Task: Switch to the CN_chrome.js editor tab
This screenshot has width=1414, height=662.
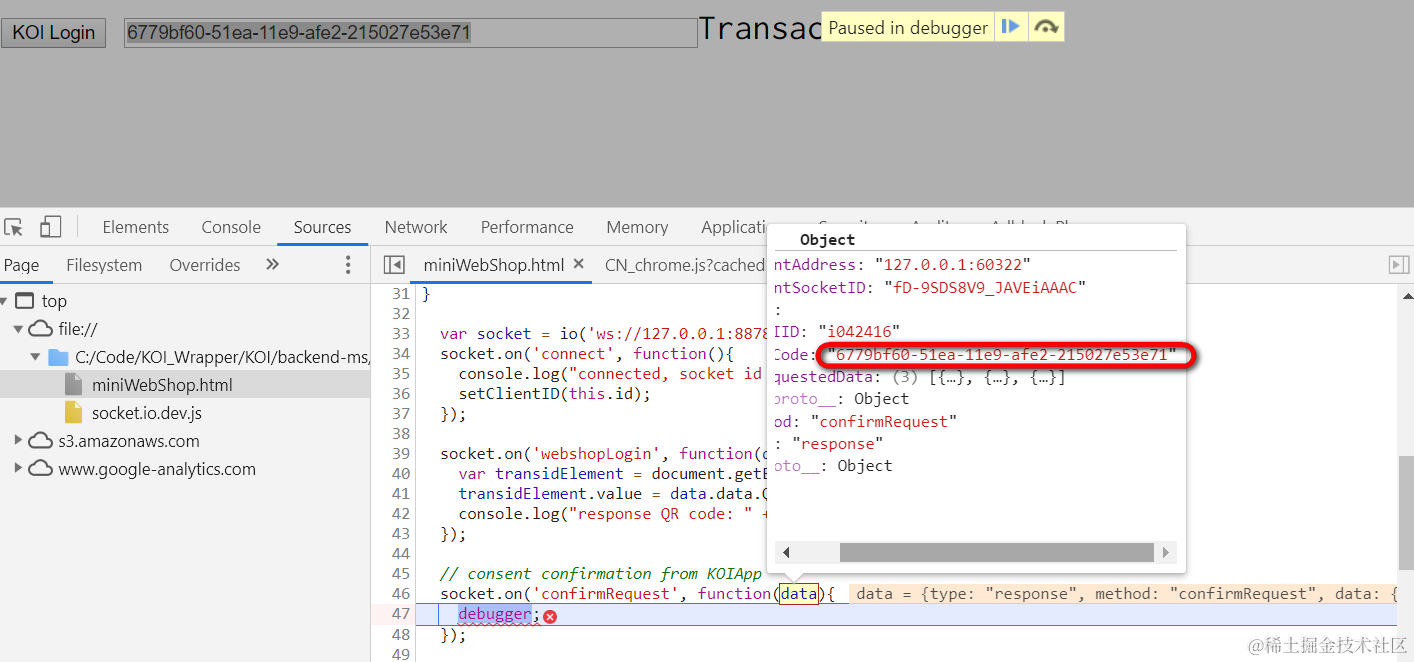Action: click(x=685, y=265)
